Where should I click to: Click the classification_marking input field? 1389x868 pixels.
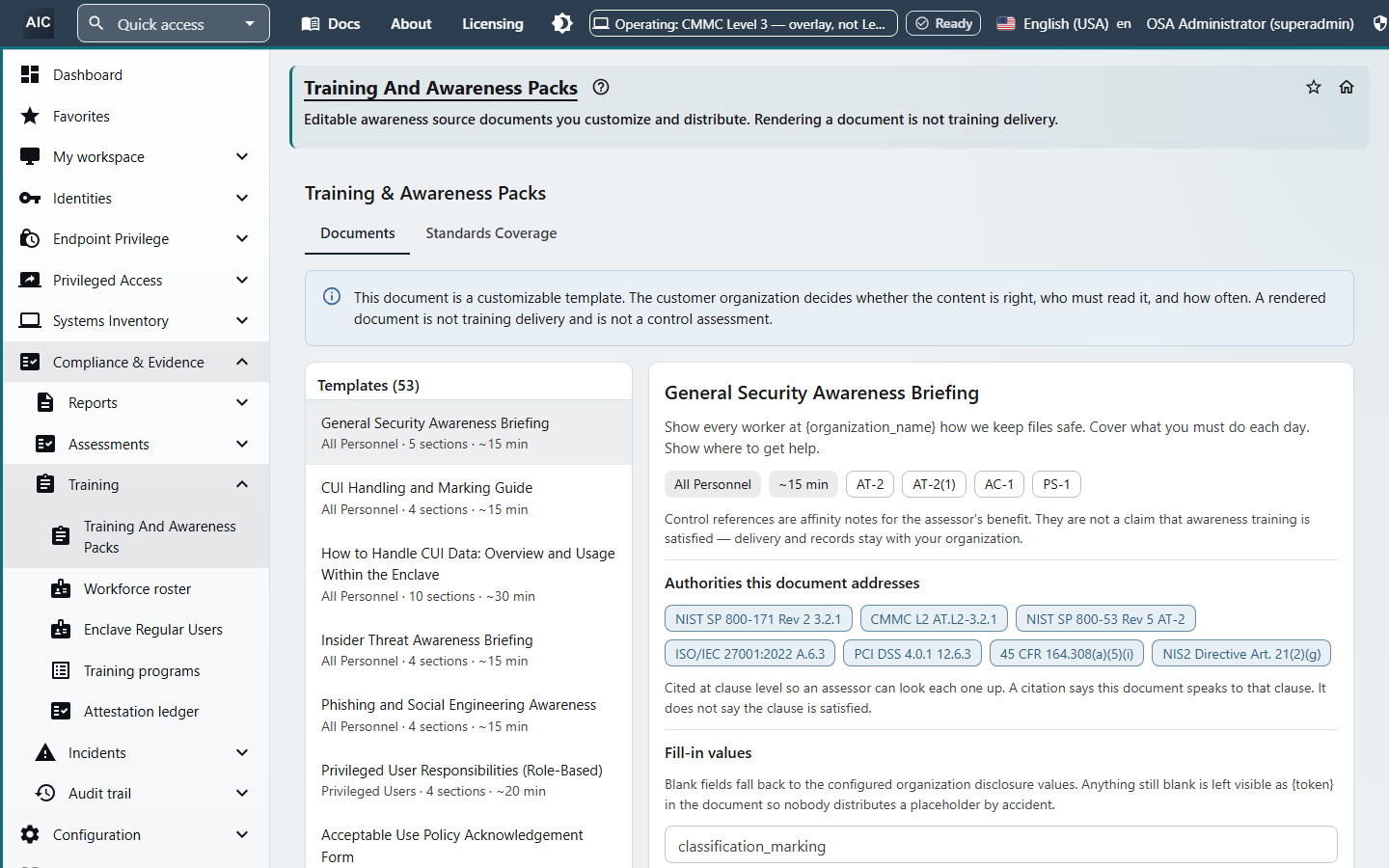click(x=1001, y=846)
